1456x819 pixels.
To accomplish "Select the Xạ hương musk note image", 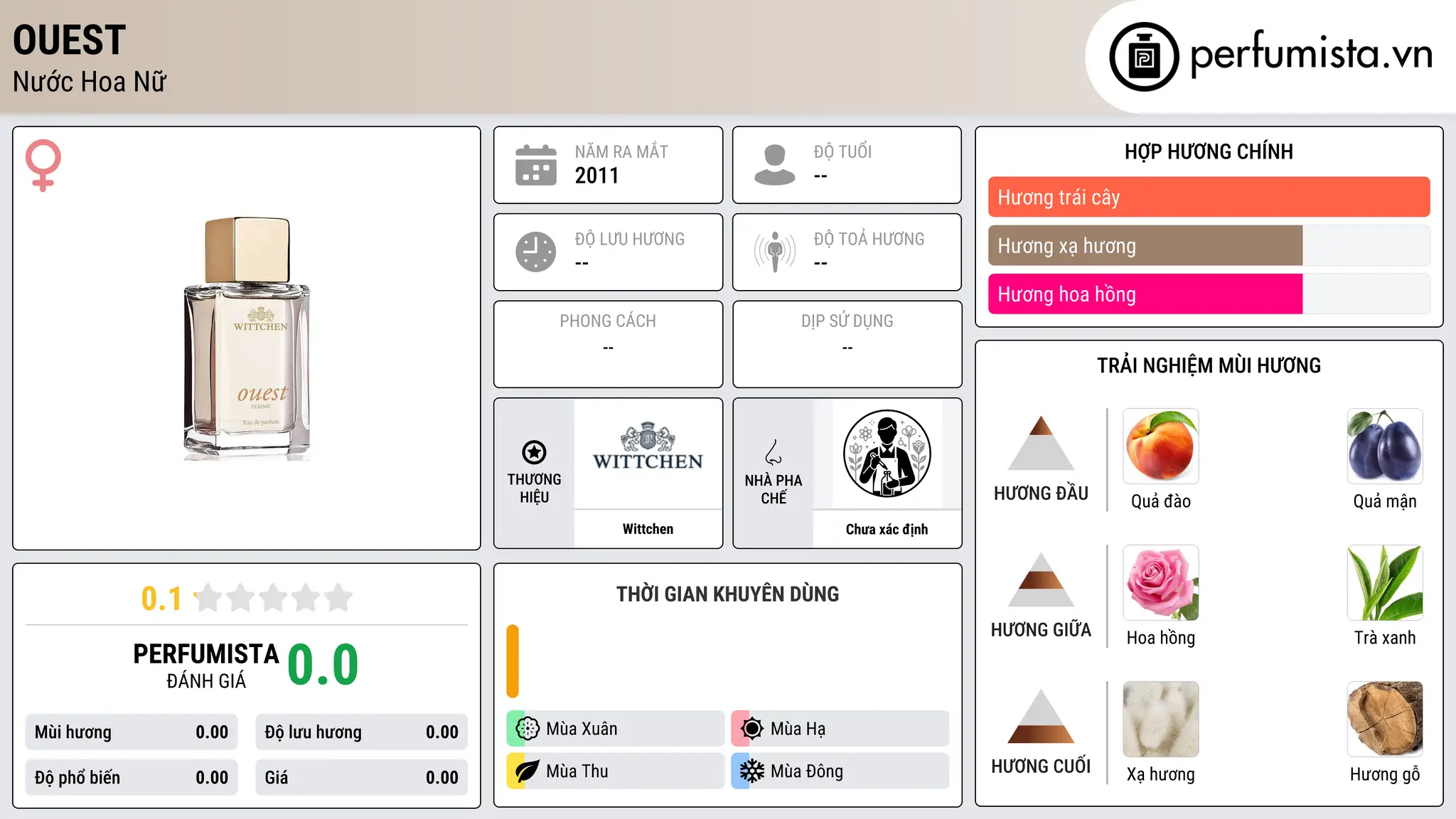I will point(1161,719).
